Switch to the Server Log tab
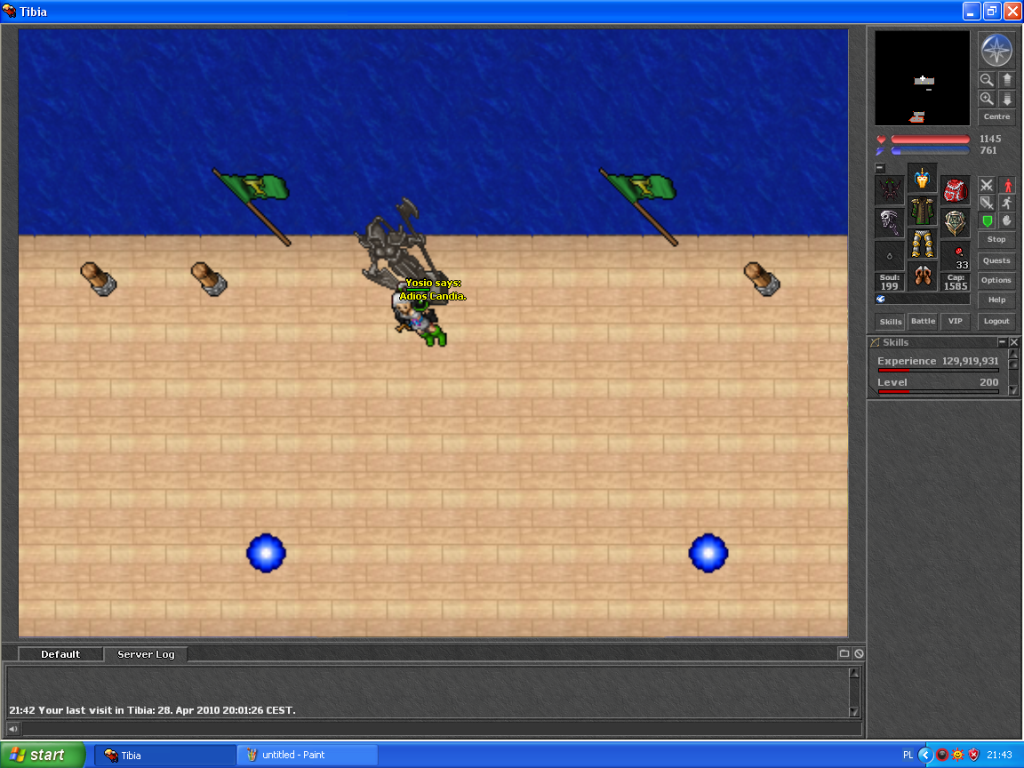The width and height of the screenshot is (1024, 768). (146, 654)
